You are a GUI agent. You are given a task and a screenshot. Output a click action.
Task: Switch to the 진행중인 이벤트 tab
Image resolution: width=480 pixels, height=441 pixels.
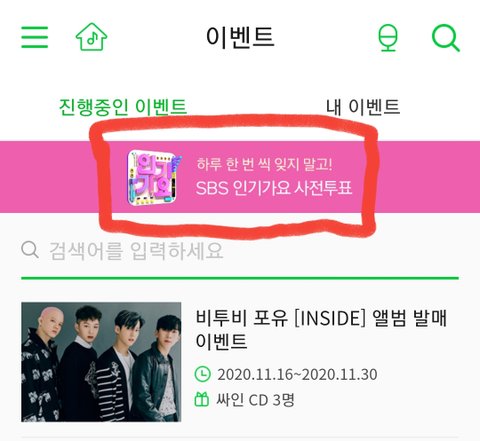123,107
